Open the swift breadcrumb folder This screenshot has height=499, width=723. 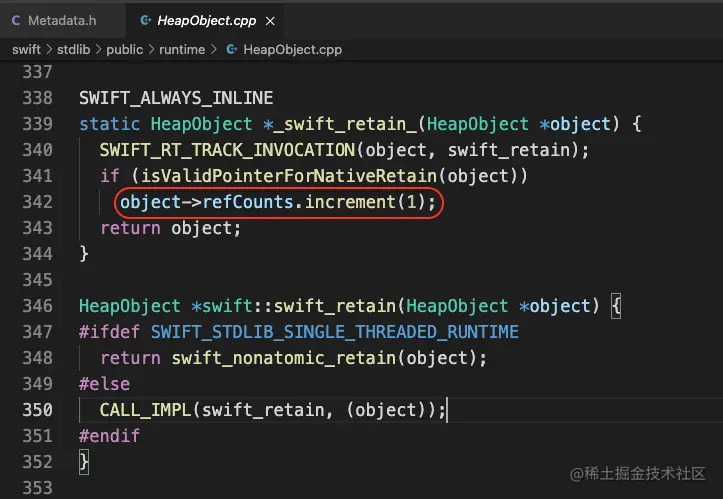(x=26, y=49)
